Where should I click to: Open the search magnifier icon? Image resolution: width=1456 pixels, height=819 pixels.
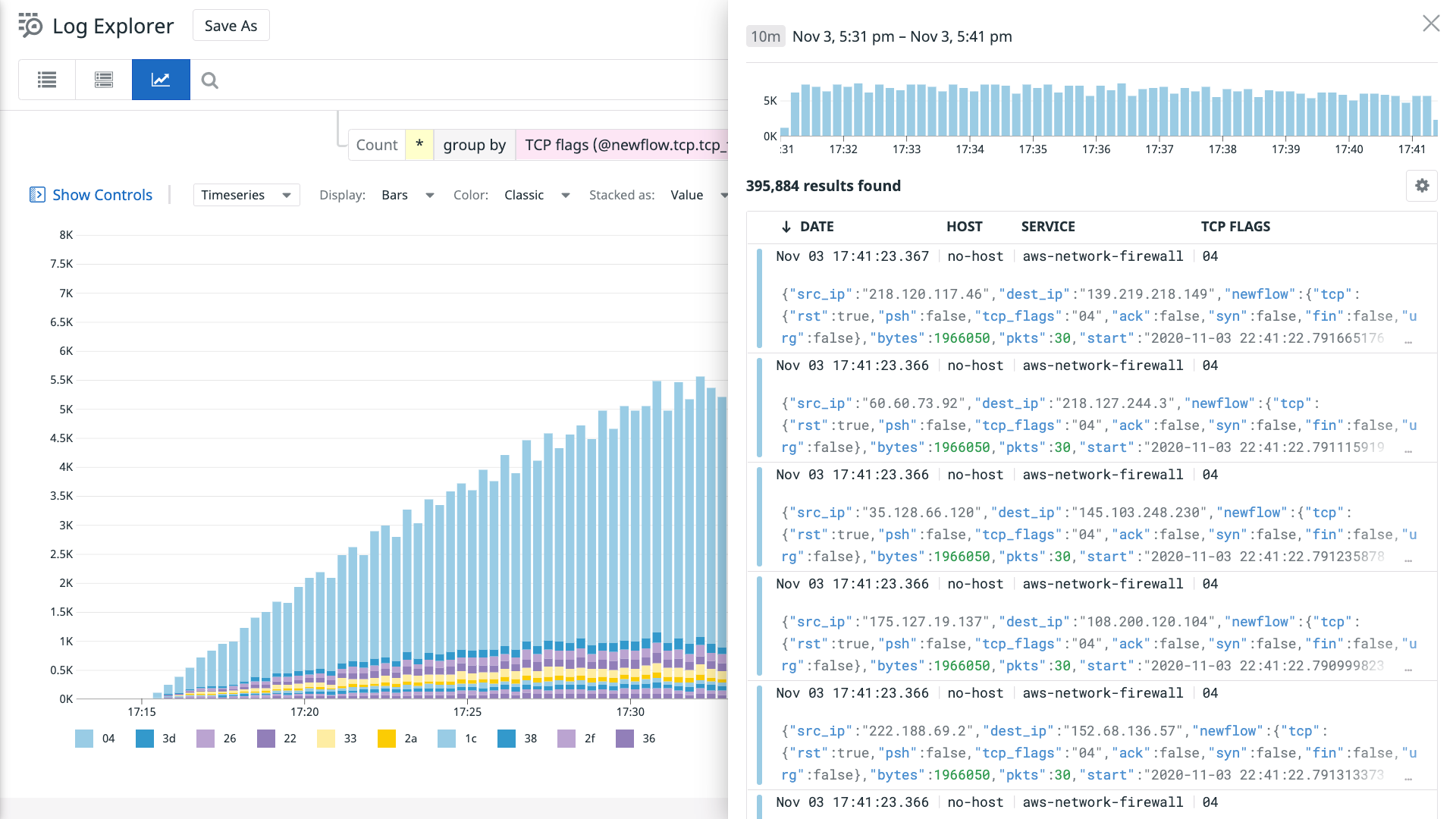point(209,80)
